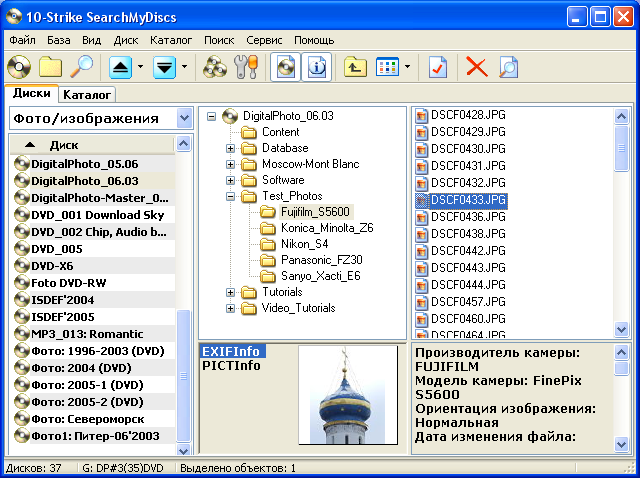
Task: Toggle the info panel toolbar button
Action: pos(317,67)
